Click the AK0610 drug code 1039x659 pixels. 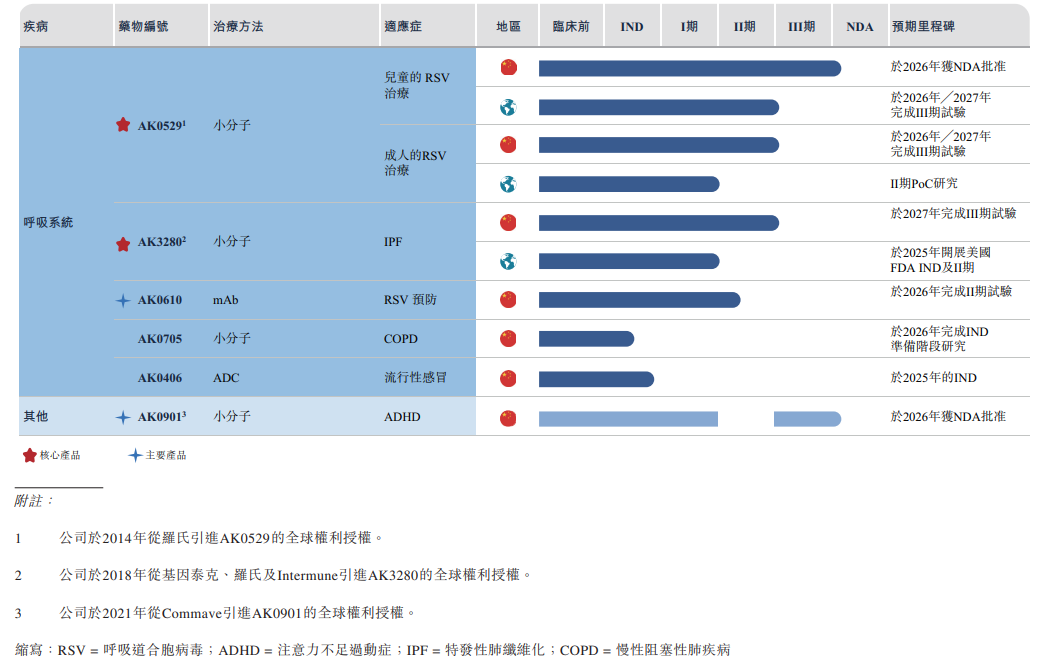pyautogui.click(x=160, y=300)
